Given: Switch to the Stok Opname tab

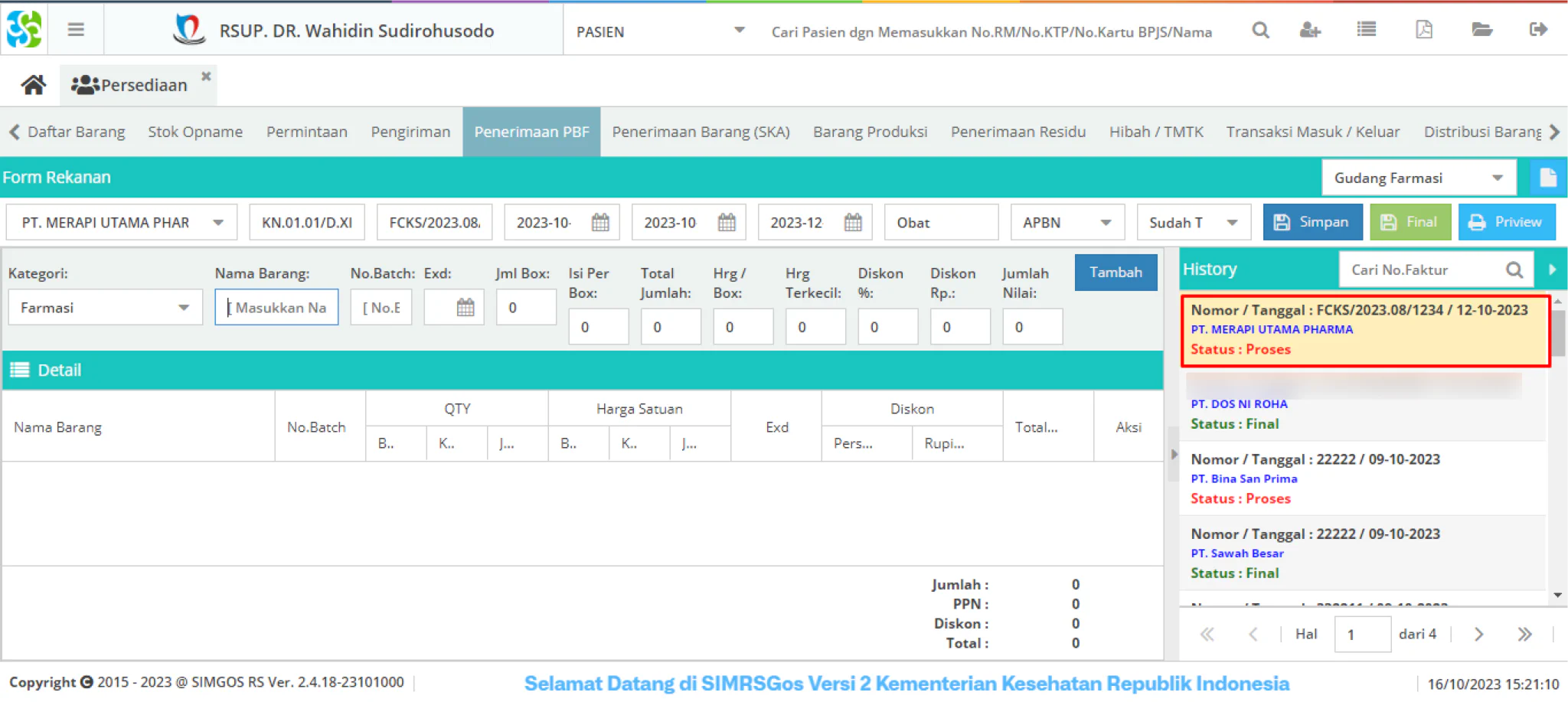Looking at the screenshot, I should [x=195, y=132].
